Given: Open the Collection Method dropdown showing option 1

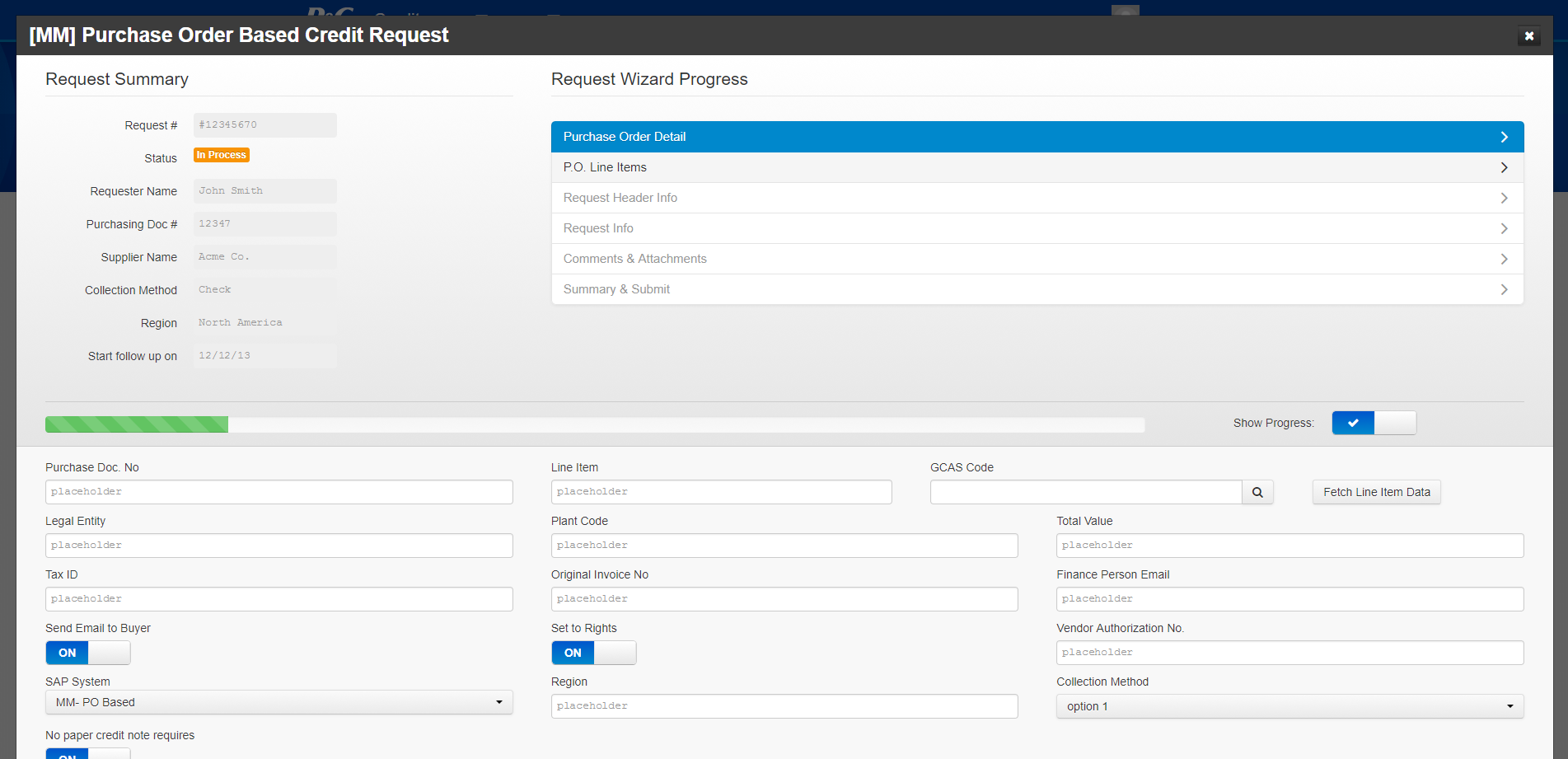Looking at the screenshot, I should (x=1290, y=706).
